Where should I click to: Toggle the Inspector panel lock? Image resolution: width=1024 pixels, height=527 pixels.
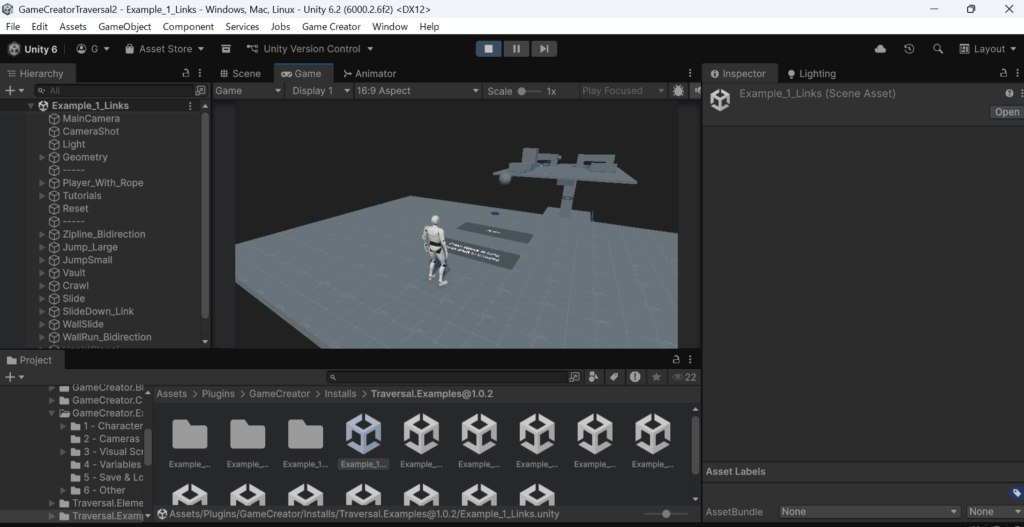point(1003,73)
